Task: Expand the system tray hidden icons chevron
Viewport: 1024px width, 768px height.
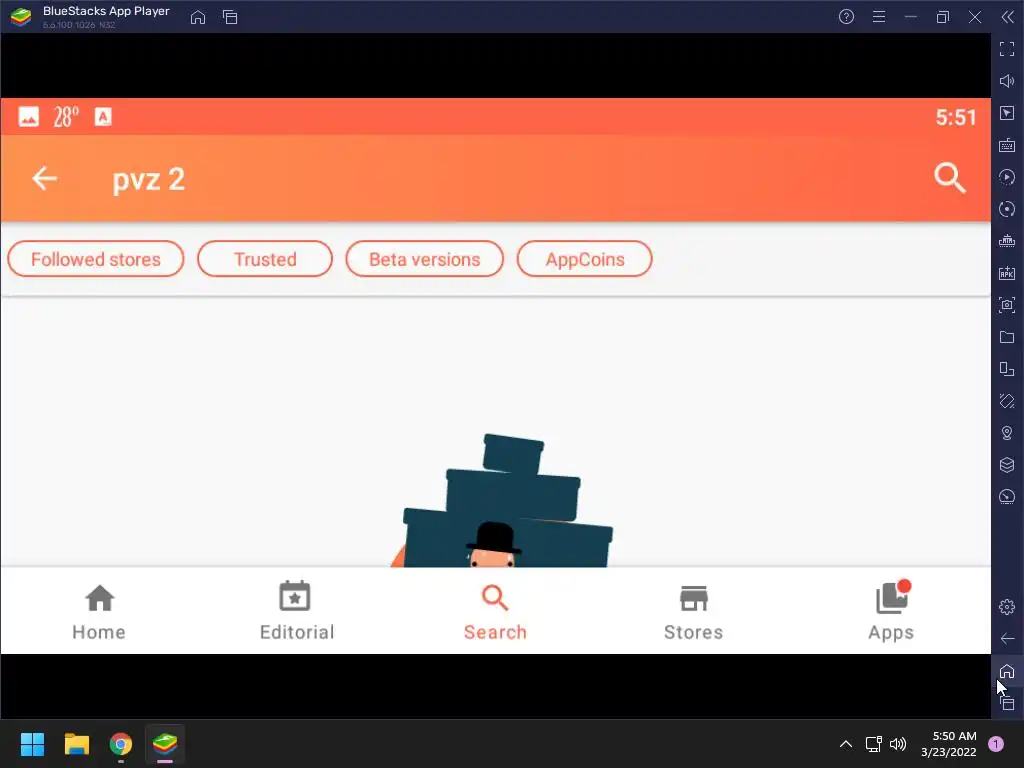Action: click(846, 744)
